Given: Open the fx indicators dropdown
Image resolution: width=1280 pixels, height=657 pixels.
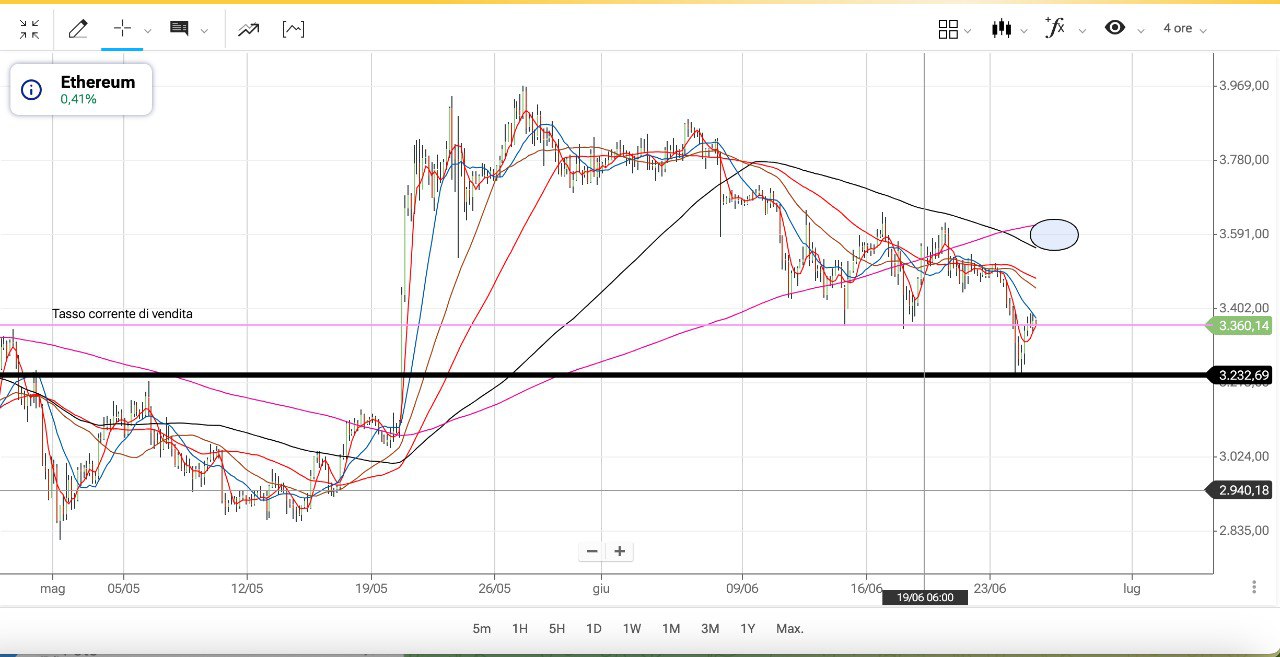Looking at the screenshot, I should click(1061, 29).
